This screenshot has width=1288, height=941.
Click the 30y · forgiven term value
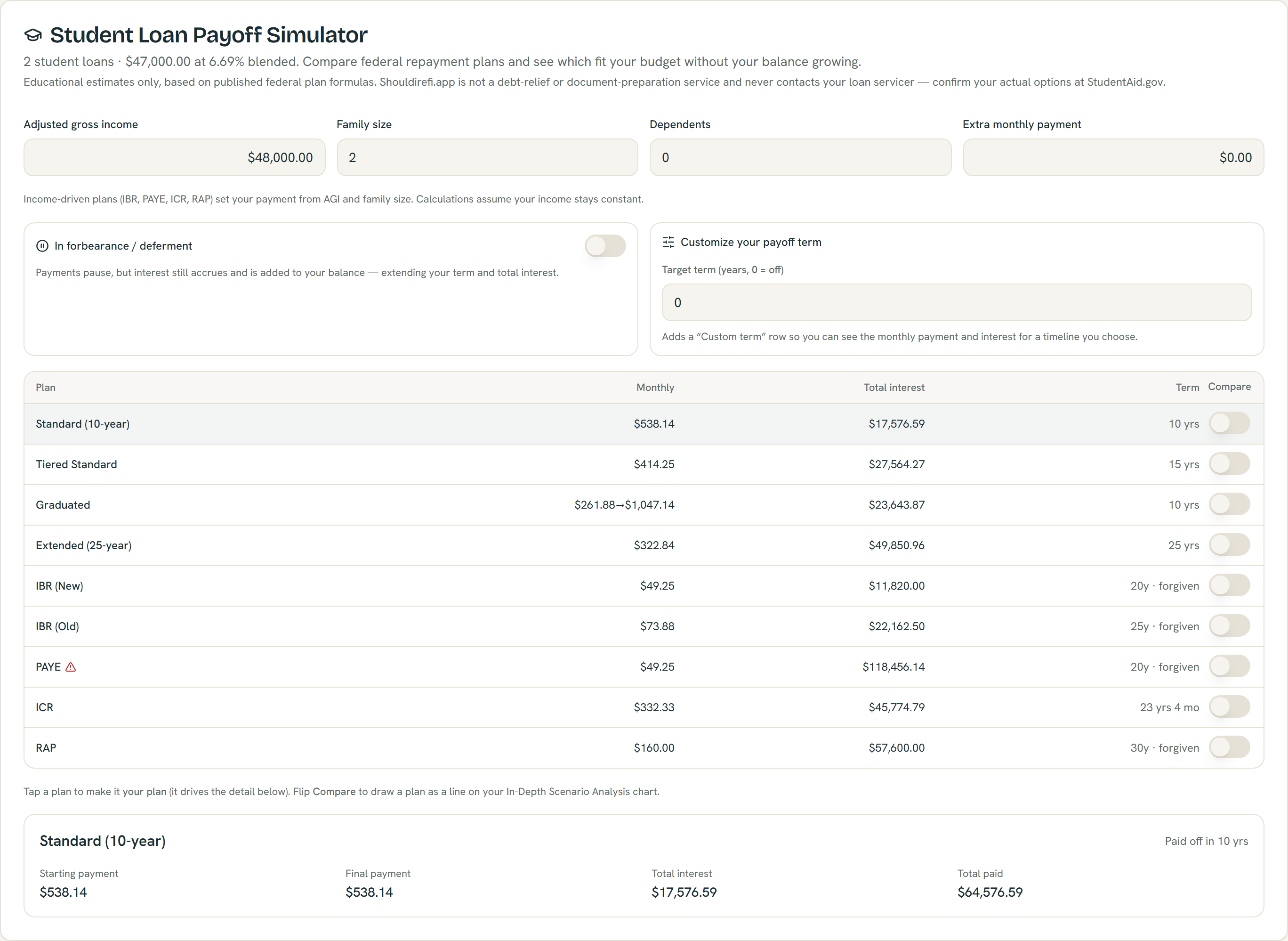click(x=1165, y=747)
